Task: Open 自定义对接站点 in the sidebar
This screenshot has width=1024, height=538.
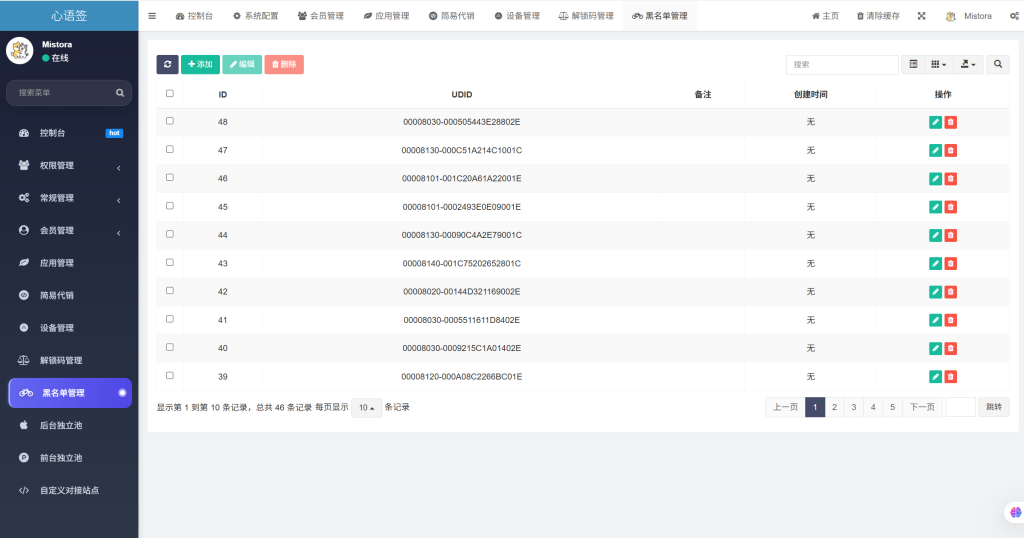Action: [69, 490]
